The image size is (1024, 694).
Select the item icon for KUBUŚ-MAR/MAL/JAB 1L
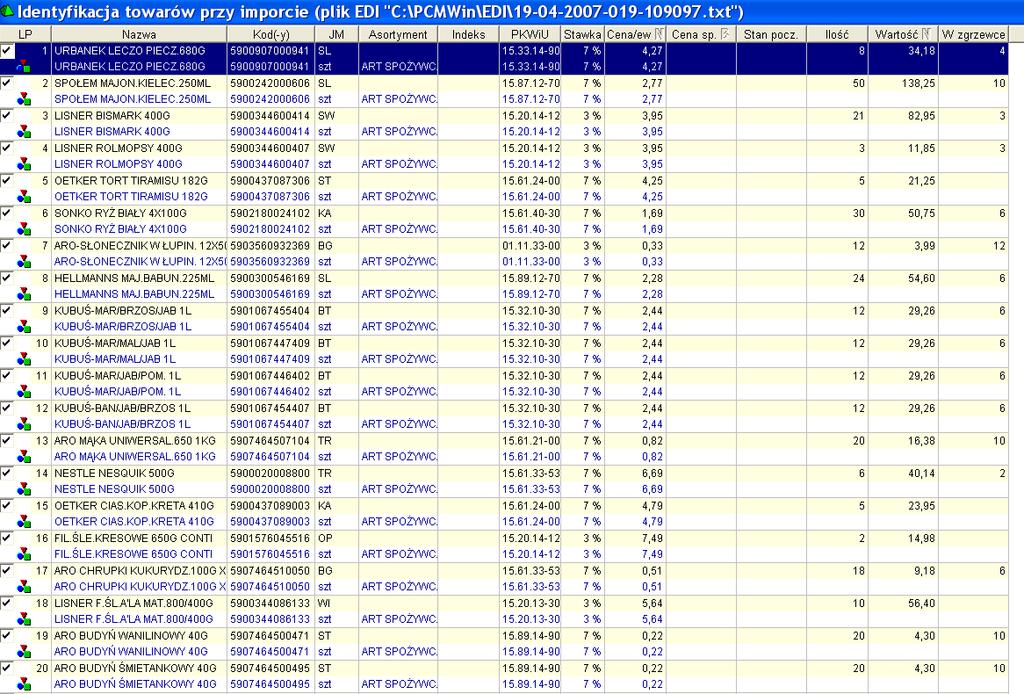24,359
